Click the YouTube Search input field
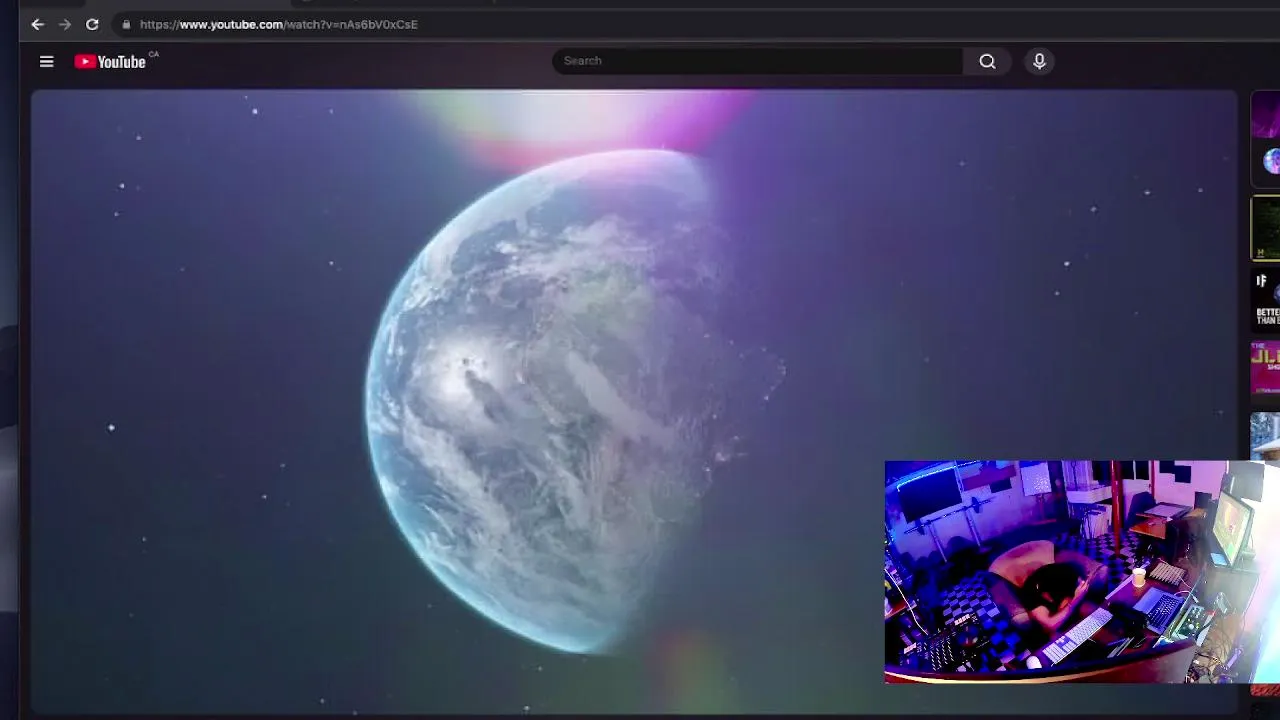The height and width of the screenshot is (720, 1280). (757, 61)
